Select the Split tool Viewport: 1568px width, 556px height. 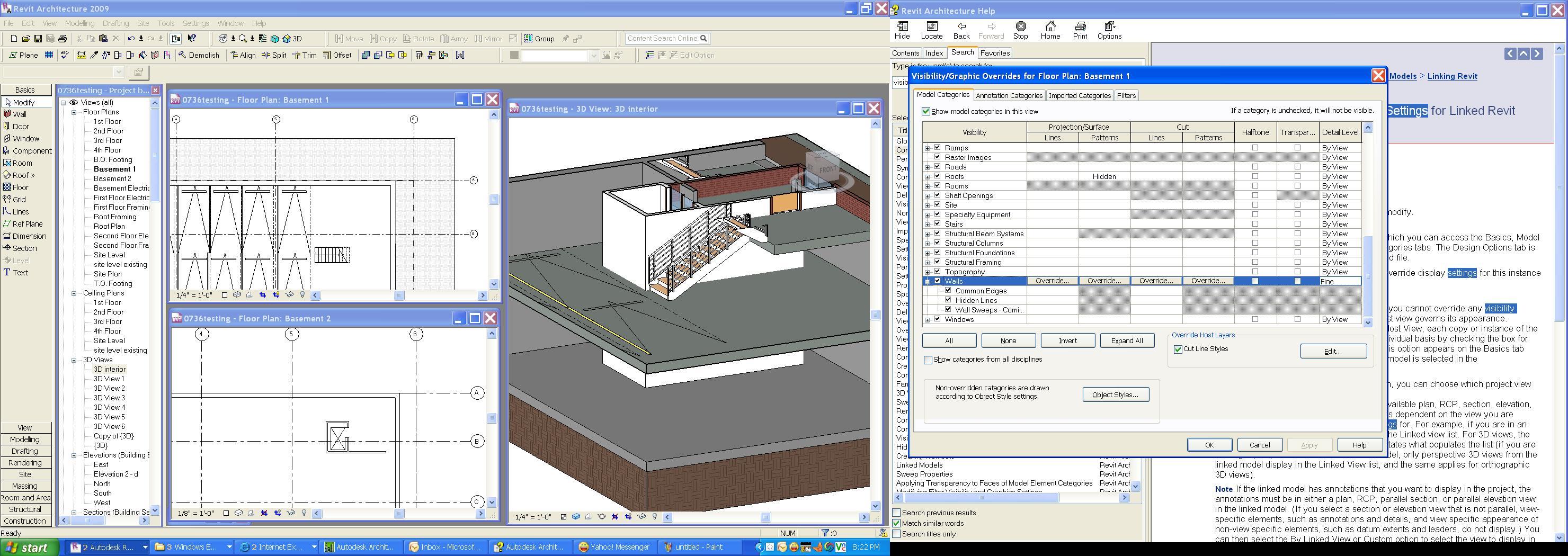pyautogui.click(x=274, y=56)
